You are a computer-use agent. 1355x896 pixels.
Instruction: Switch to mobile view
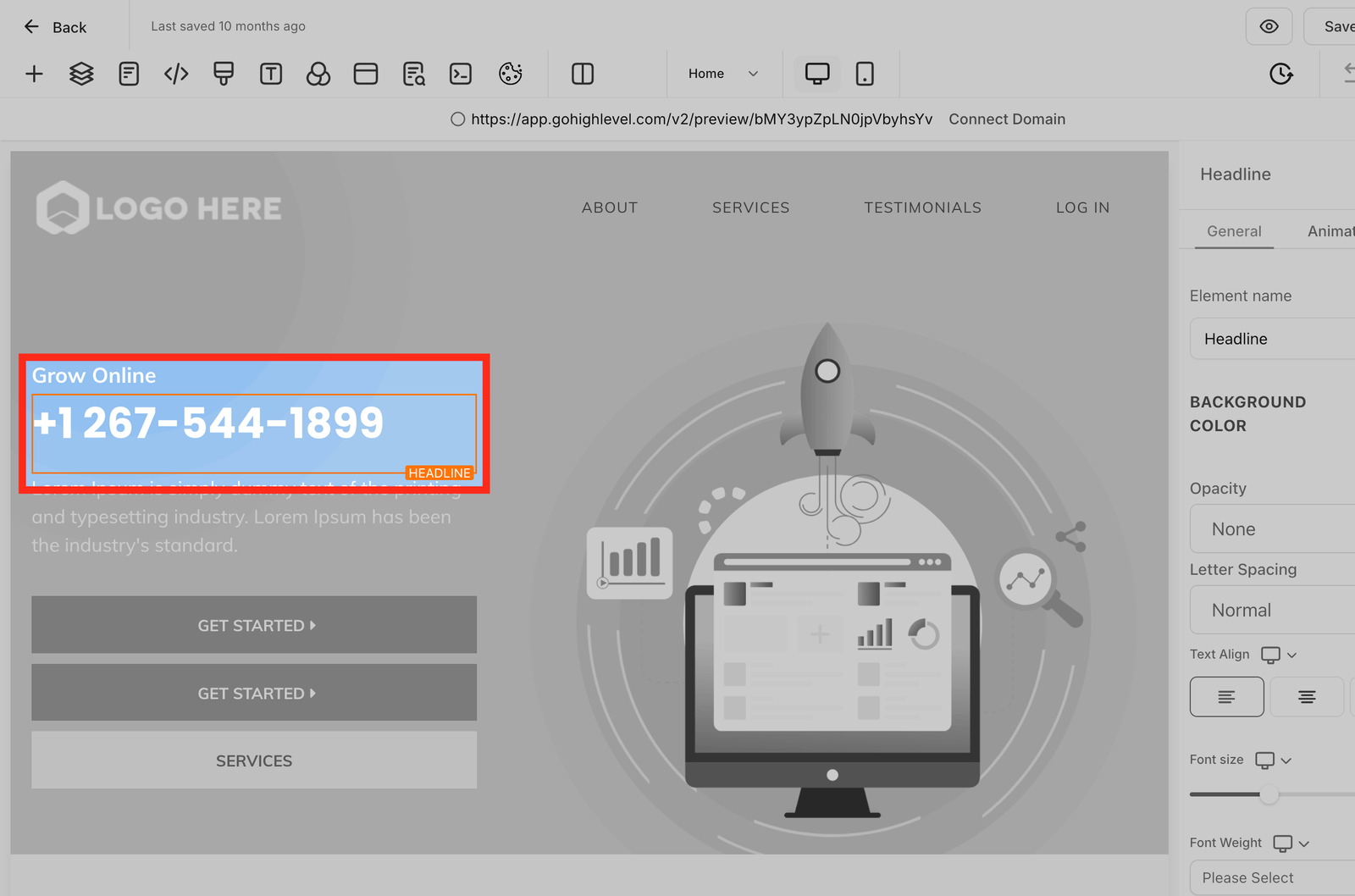[865, 75]
